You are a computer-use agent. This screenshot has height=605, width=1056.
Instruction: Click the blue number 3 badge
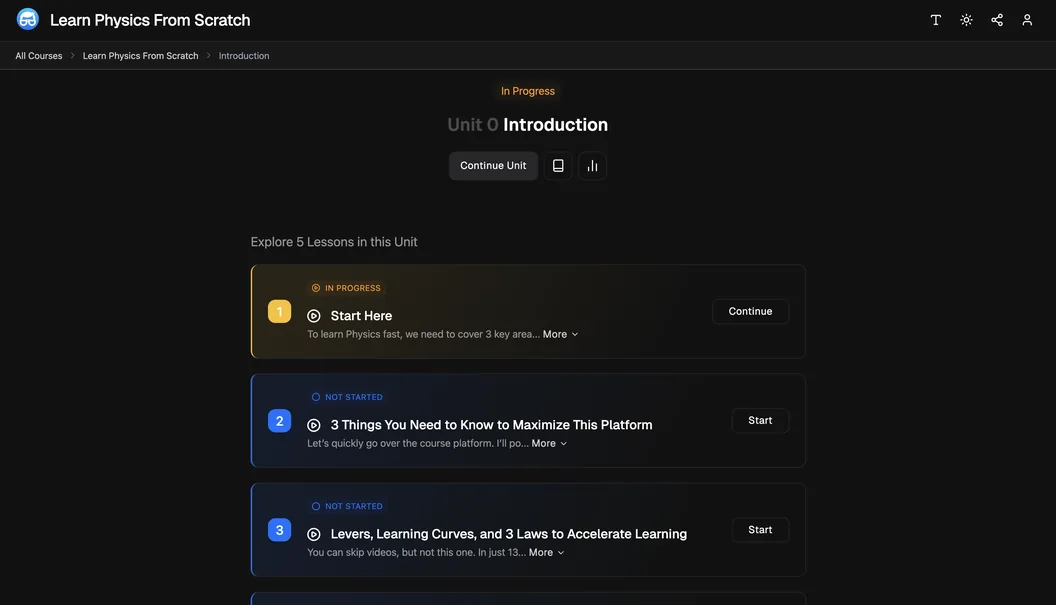pyautogui.click(x=279, y=530)
